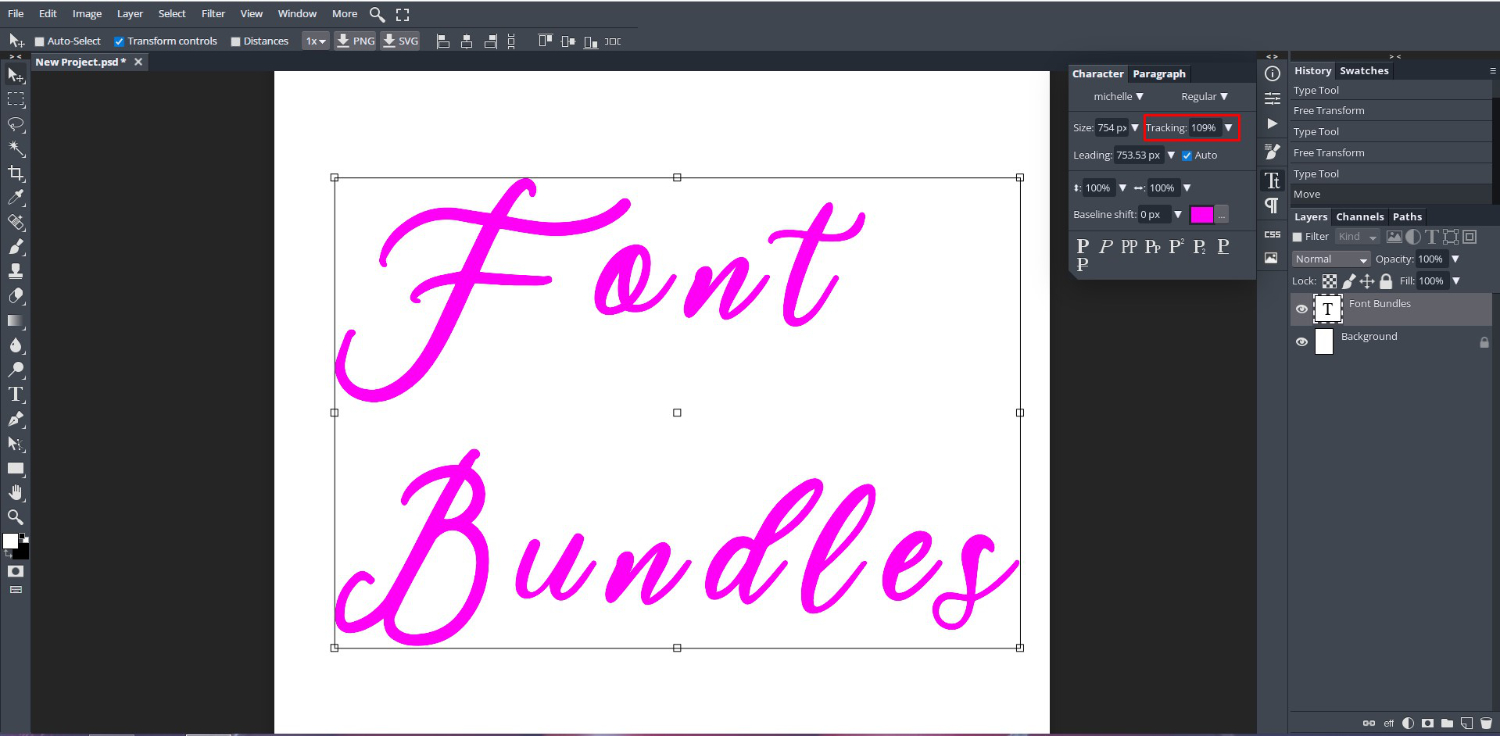Select the Crop tool

pyautogui.click(x=16, y=174)
